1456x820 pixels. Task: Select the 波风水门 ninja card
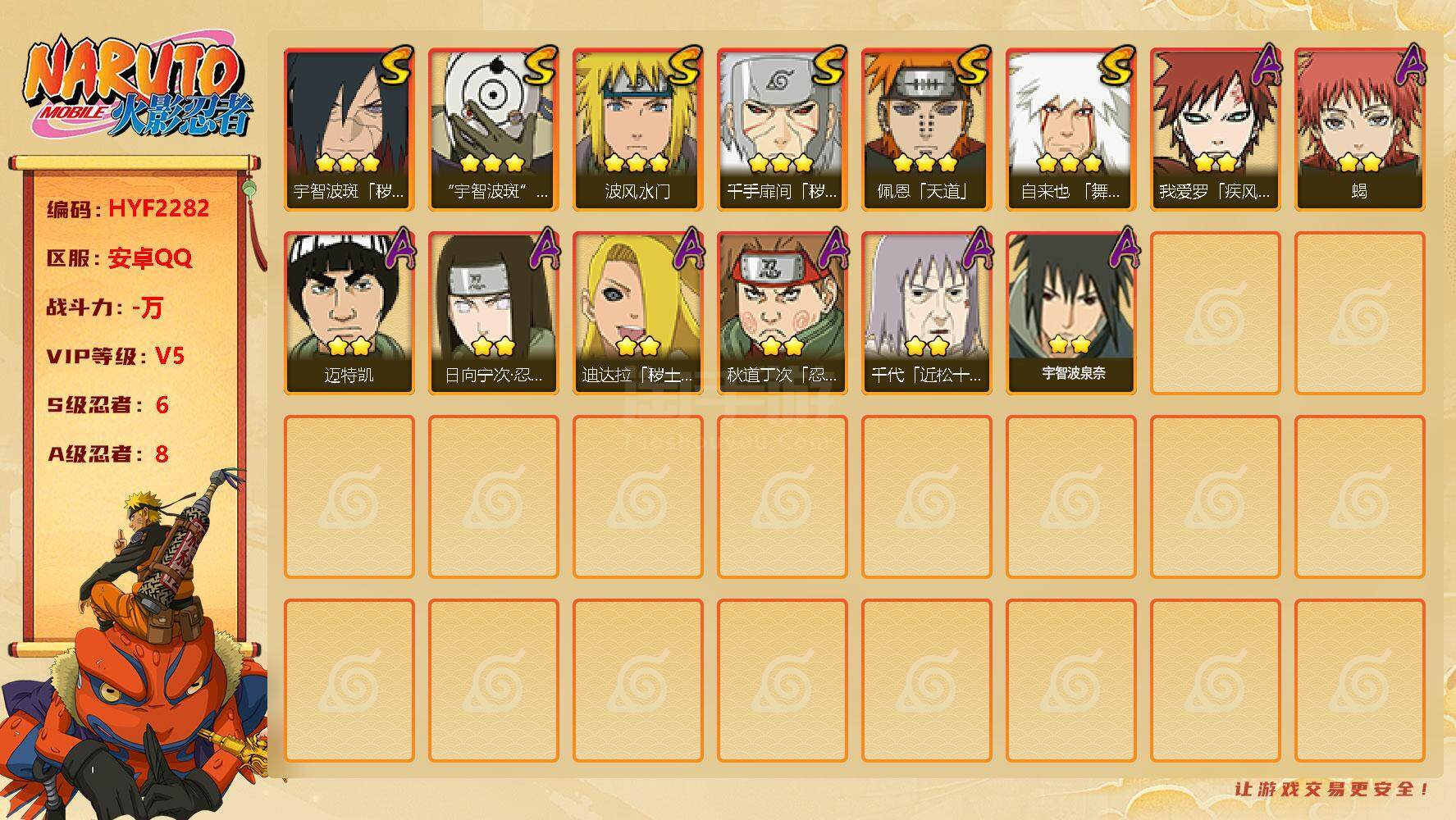(637, 130)
